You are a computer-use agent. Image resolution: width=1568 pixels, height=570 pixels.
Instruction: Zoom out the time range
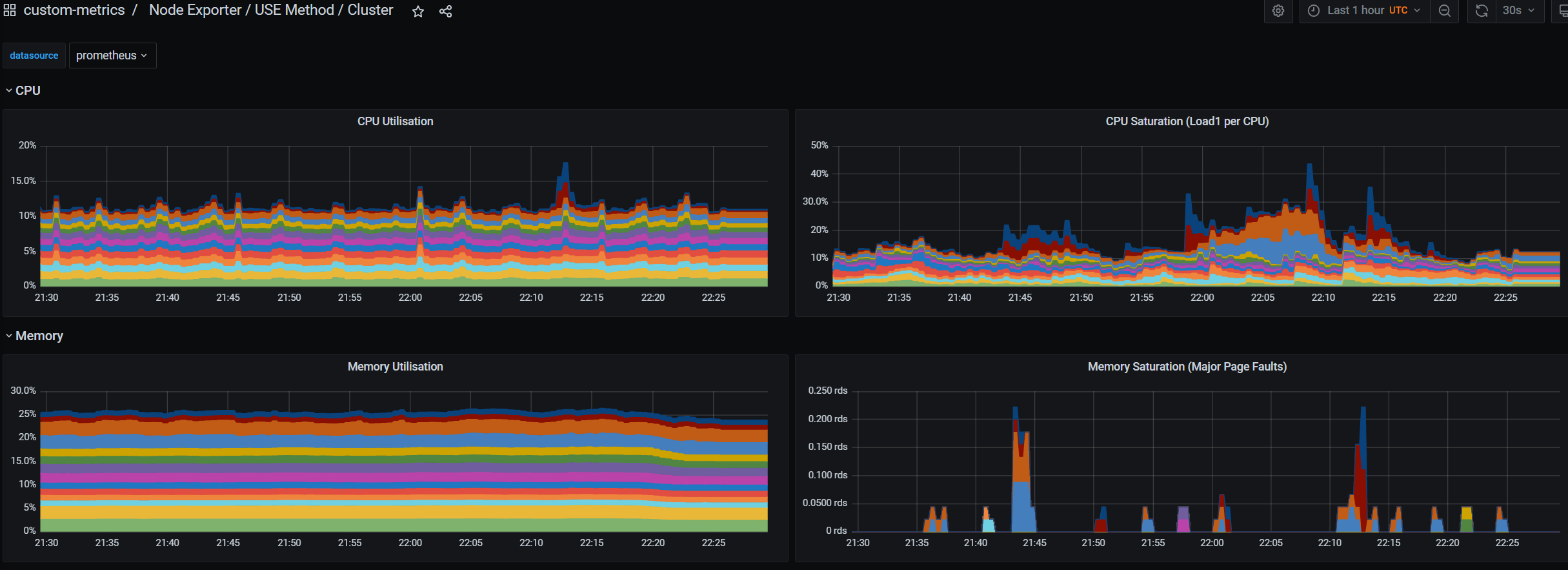[1444, 11]
